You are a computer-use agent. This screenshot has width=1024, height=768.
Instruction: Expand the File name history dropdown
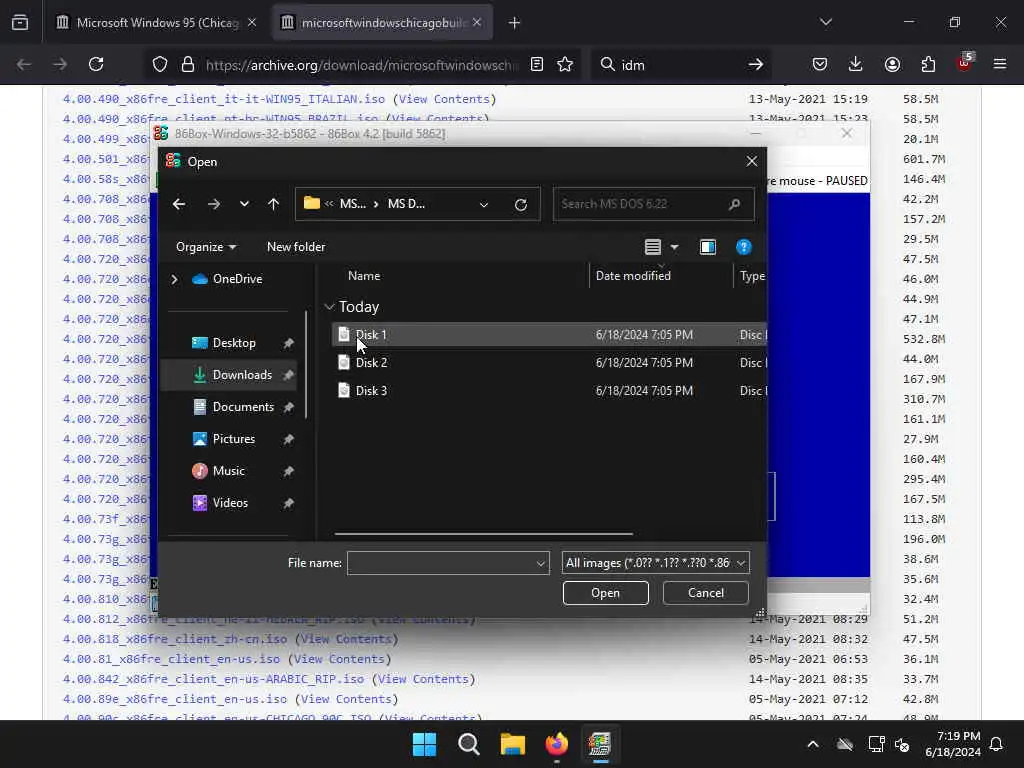(541, 563)
